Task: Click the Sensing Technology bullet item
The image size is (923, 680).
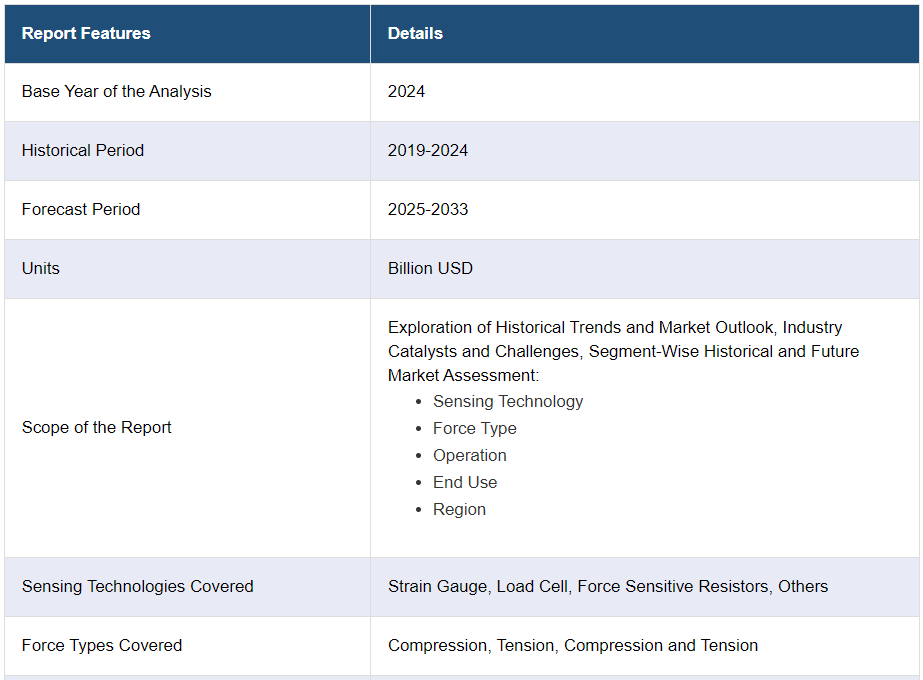Action: coord(508,402)
